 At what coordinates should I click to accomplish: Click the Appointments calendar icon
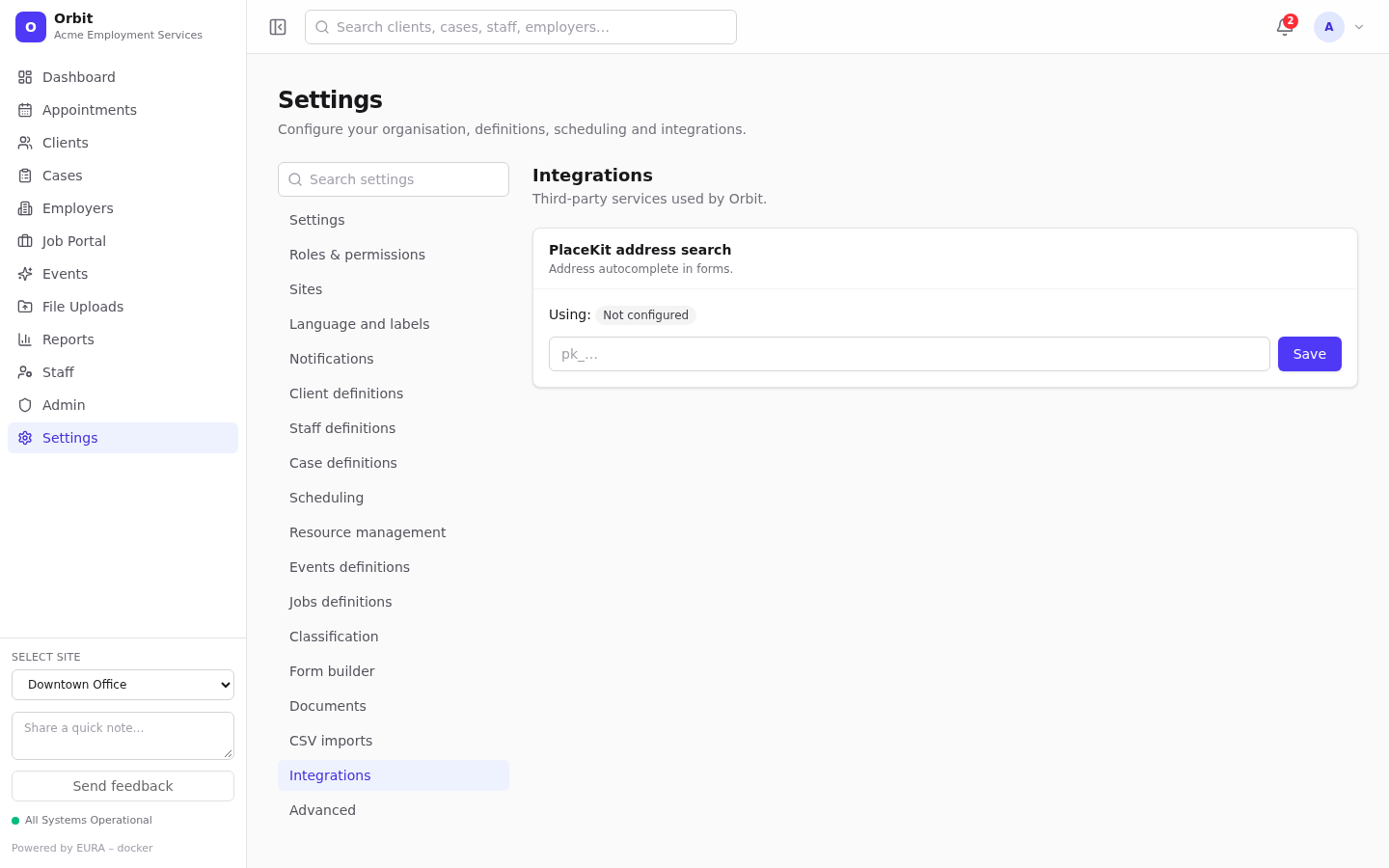[25, 110]
